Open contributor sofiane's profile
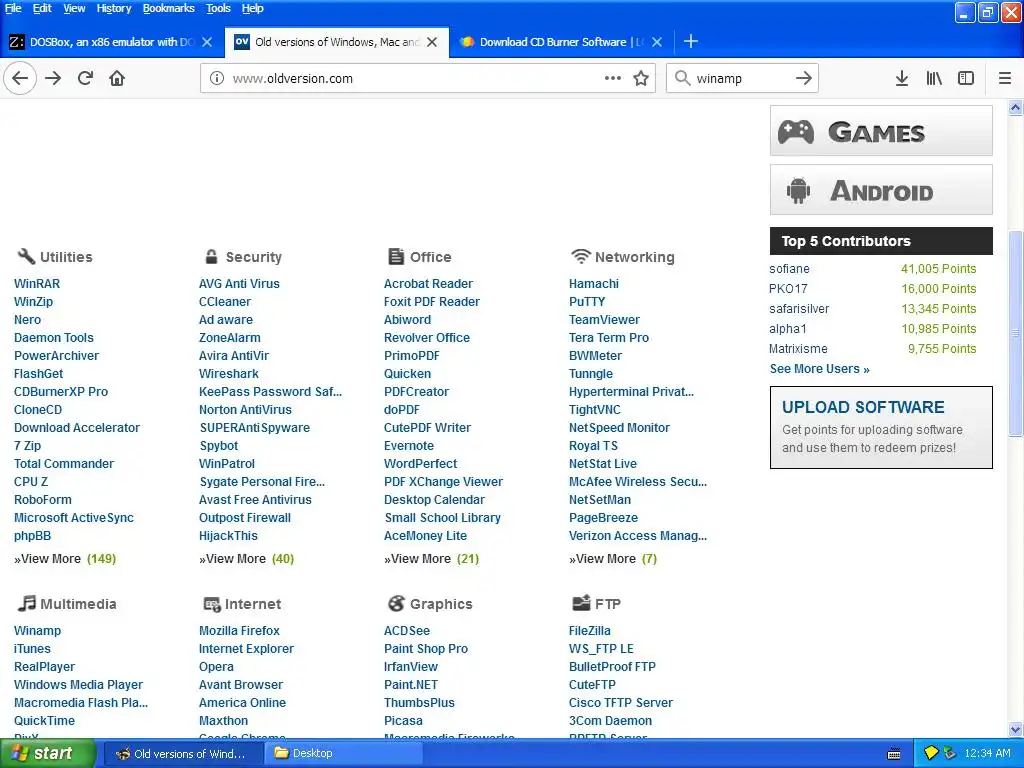The image size is (1024, 768). (x=789, y=268)
